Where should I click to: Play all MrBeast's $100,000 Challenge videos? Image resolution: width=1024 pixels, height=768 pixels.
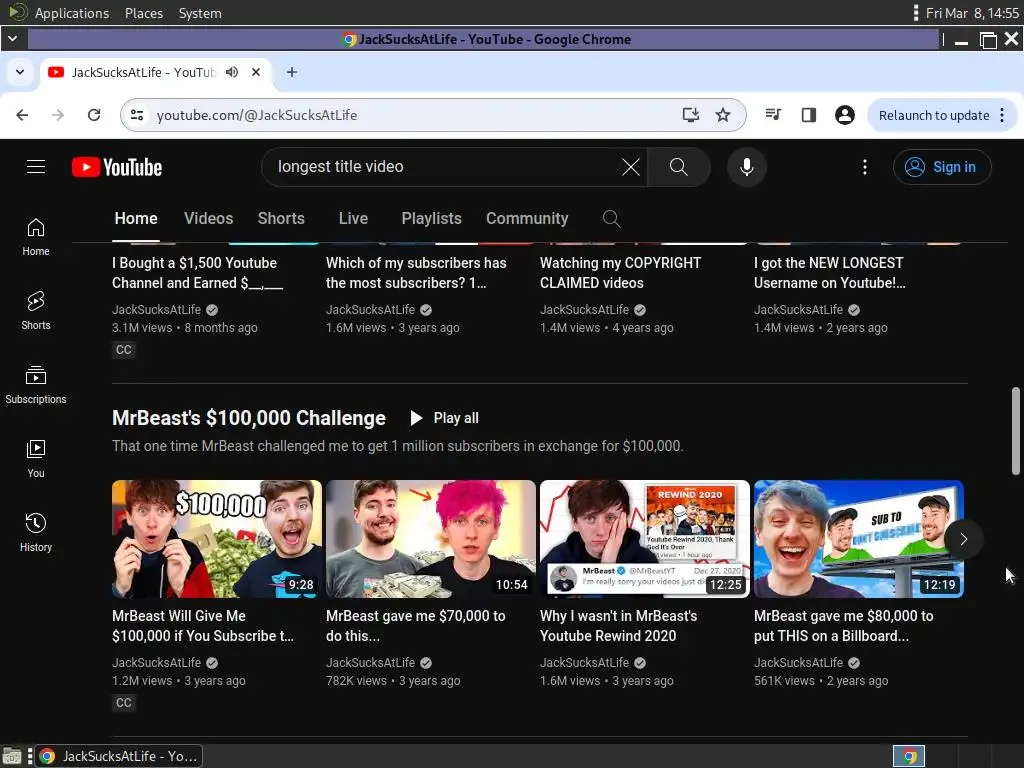444,418
